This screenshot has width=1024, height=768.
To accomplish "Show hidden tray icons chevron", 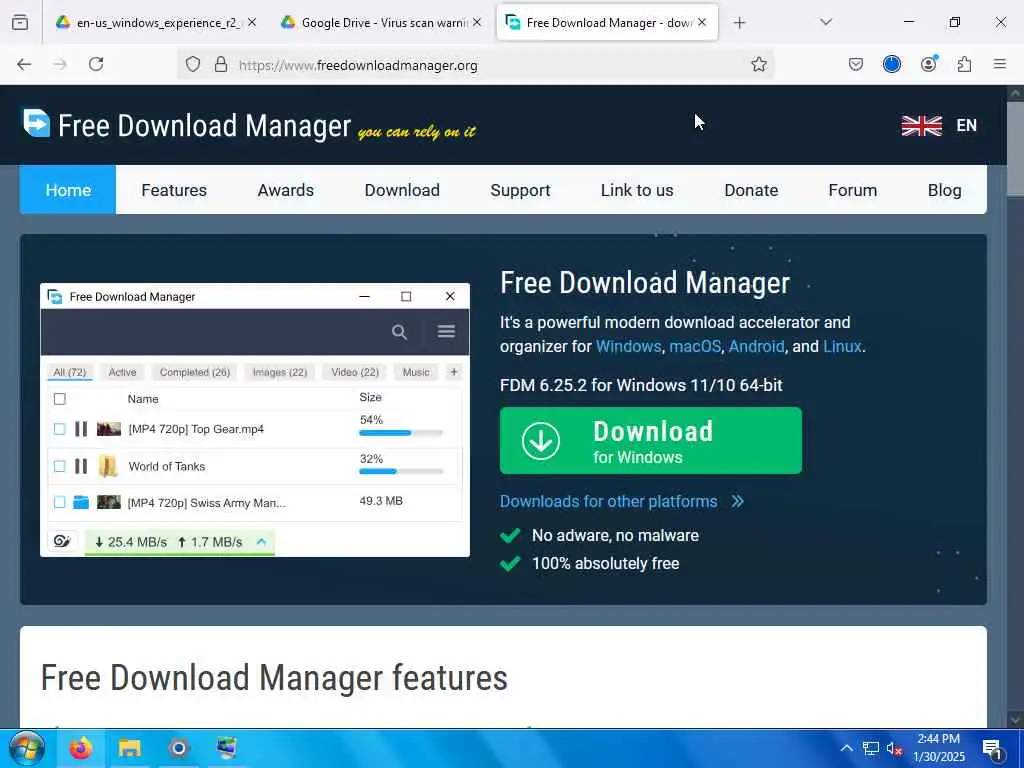I will click(846, 748).
